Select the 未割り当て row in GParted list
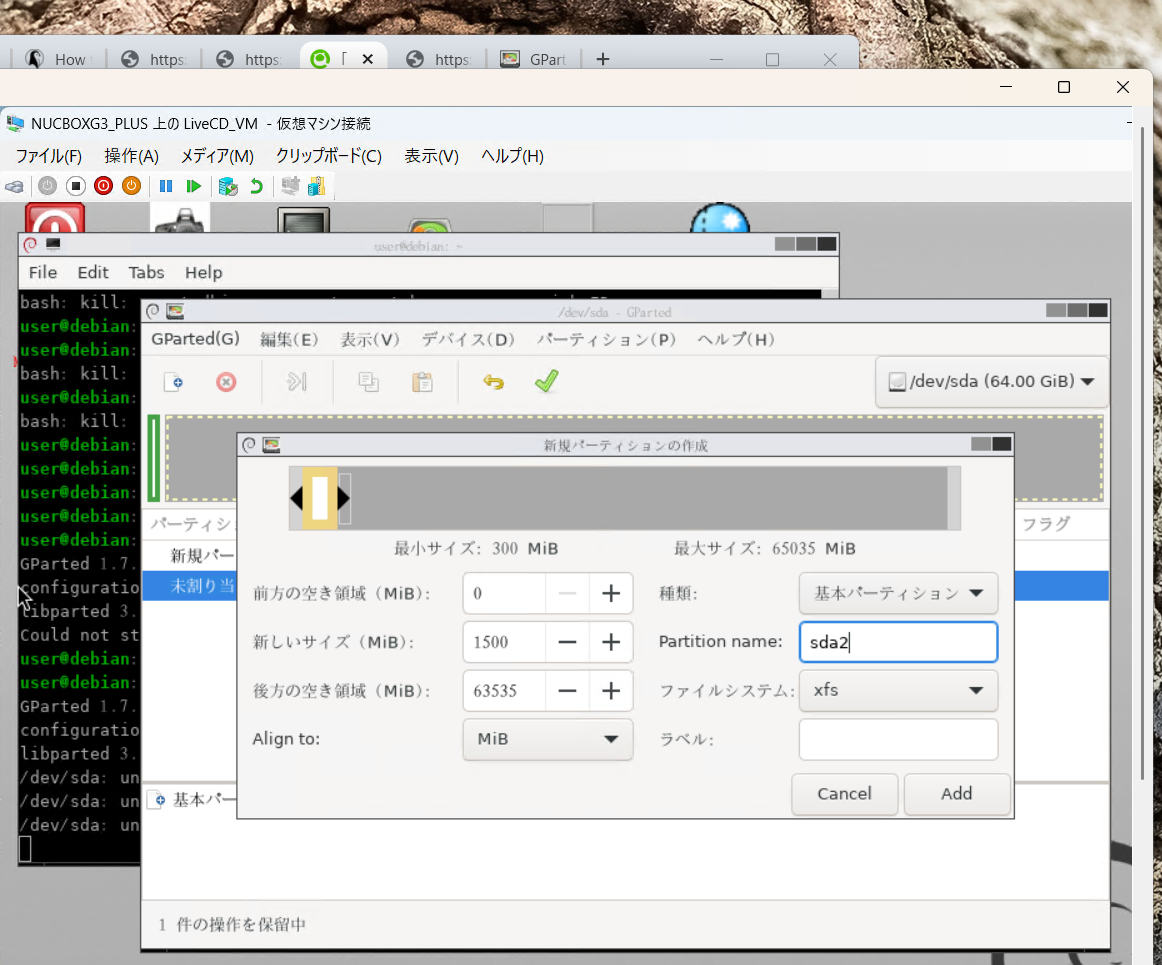 point(625,586)
